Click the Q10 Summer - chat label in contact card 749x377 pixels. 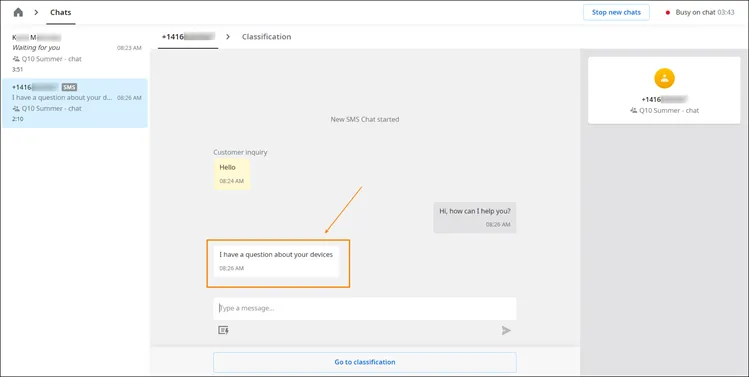(669, 110)
